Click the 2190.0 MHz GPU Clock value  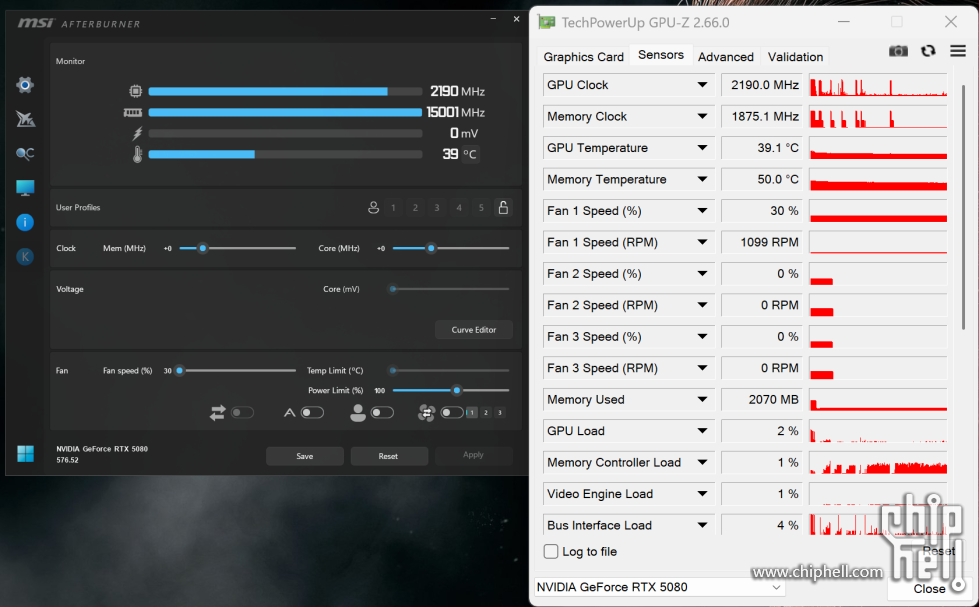pyautogui.click(x=762, y=85)
